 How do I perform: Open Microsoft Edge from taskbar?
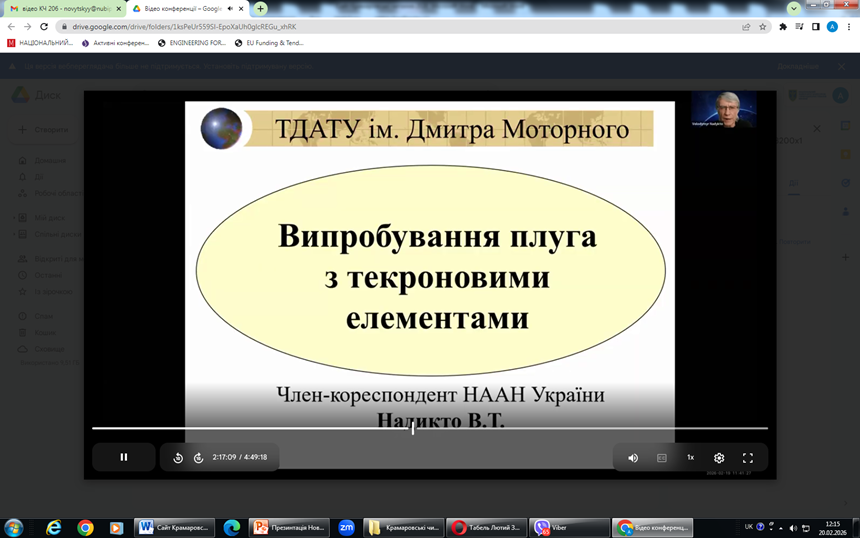(x=232, y=528)
